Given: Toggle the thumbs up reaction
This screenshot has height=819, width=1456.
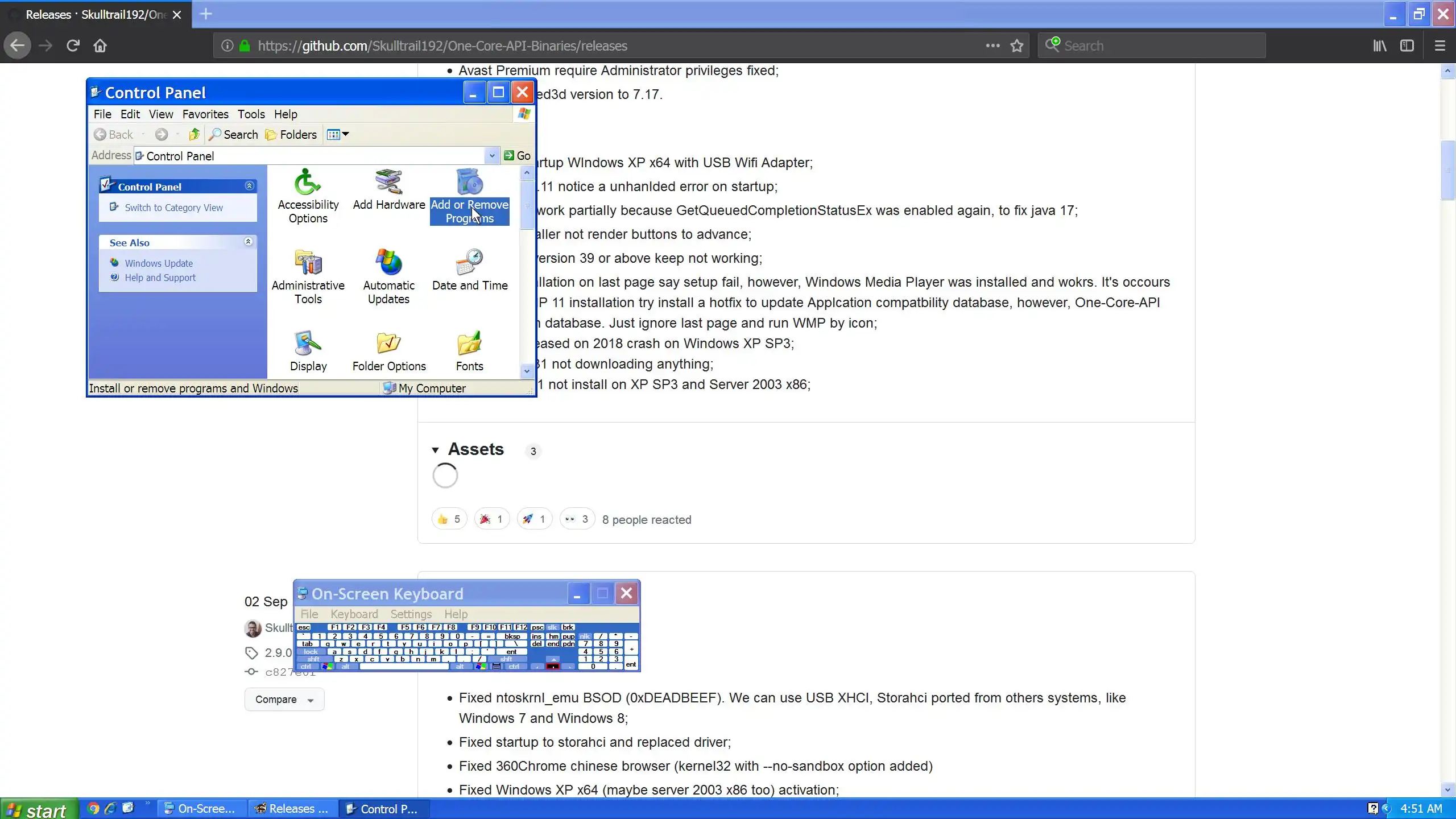Looking at the screenshot, I should (x=449, y=519).
